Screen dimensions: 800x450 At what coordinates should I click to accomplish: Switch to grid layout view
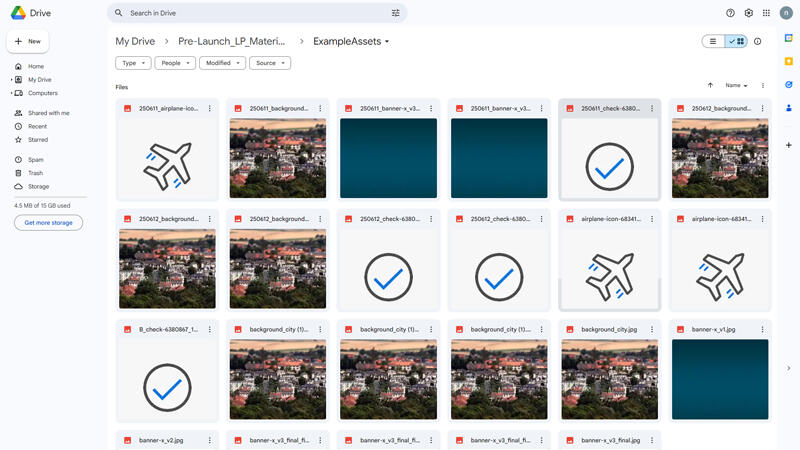coord(736,41)
